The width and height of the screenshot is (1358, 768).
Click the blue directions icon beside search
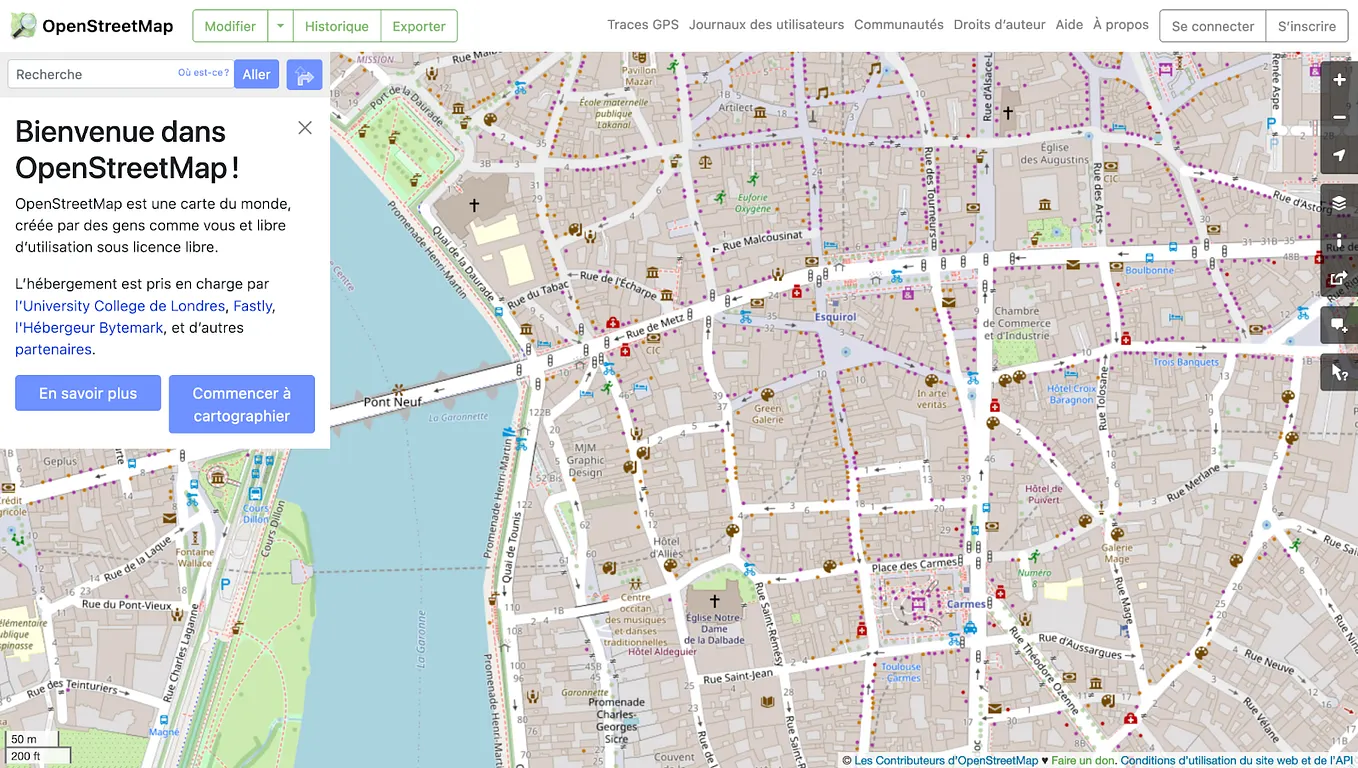point(304,74)
